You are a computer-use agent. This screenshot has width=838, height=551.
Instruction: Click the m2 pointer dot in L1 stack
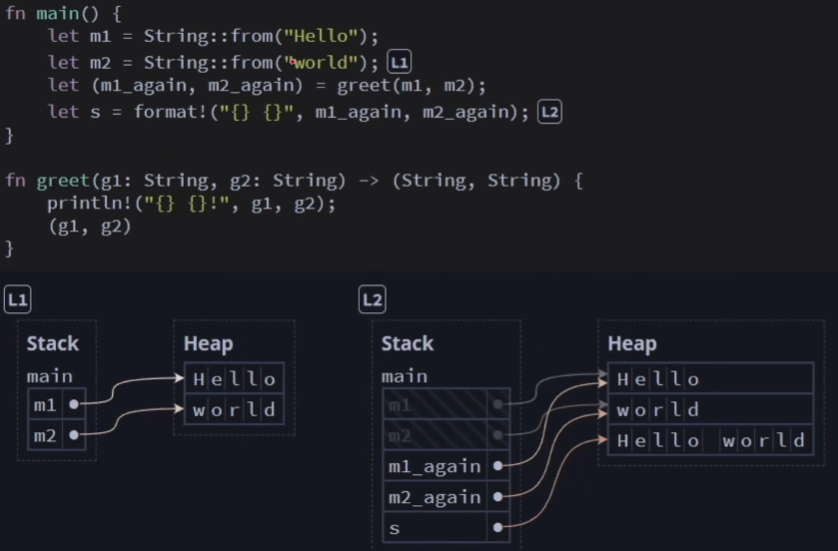74,436
